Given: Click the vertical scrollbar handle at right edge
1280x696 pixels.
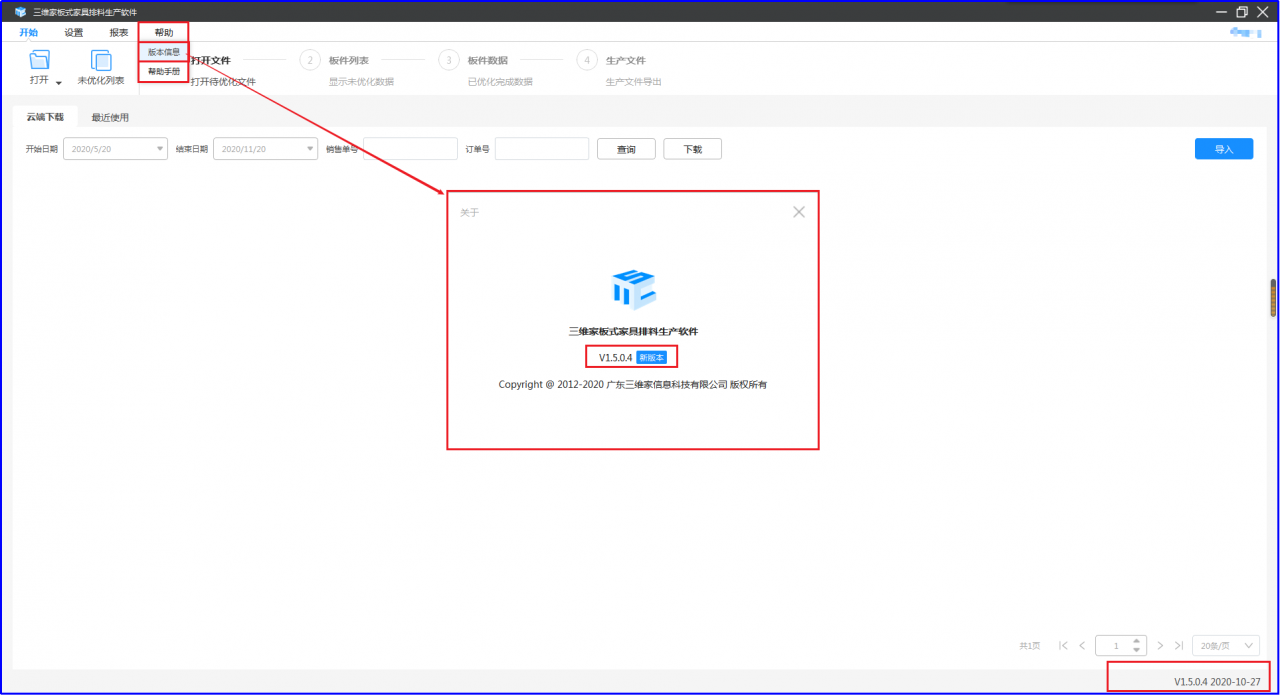Looking at the screenshot, I should 1273,298.
